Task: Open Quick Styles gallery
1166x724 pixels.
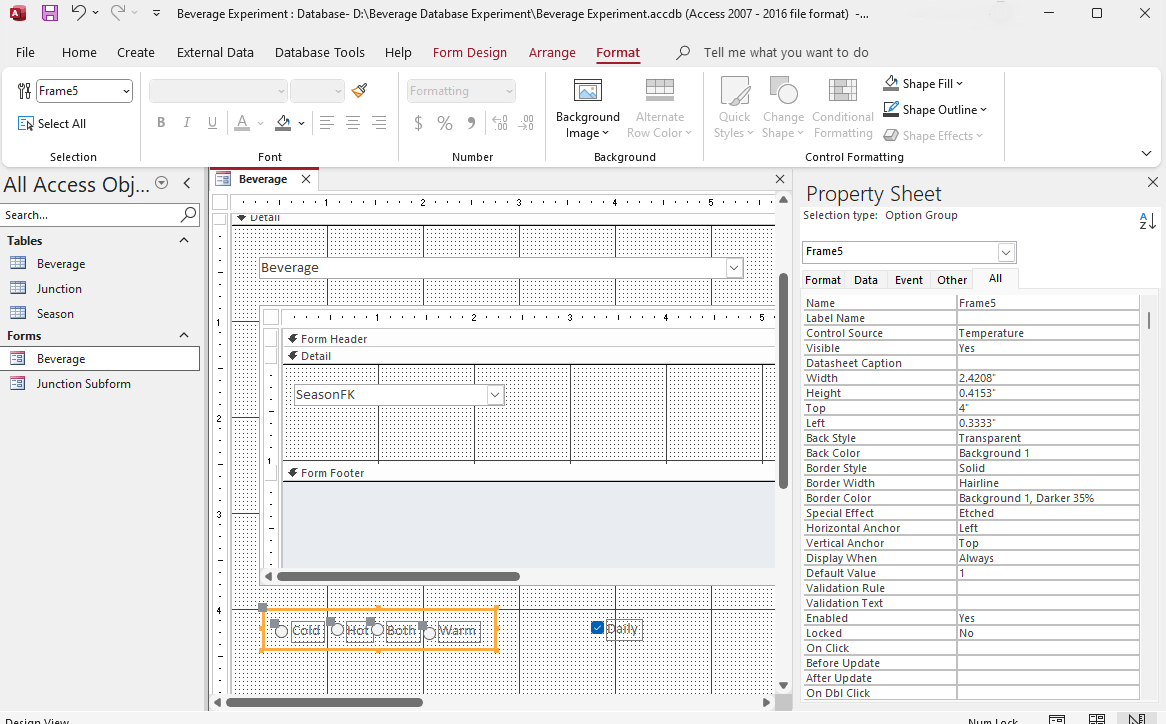Action: [734, 109]
